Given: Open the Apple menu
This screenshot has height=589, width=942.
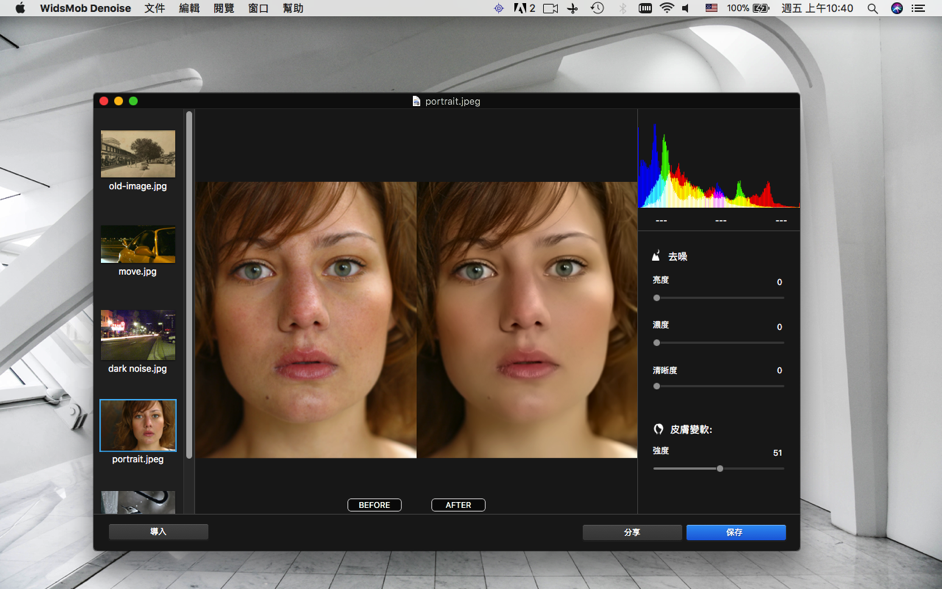Looking at the screenshot, I should 20,8.
